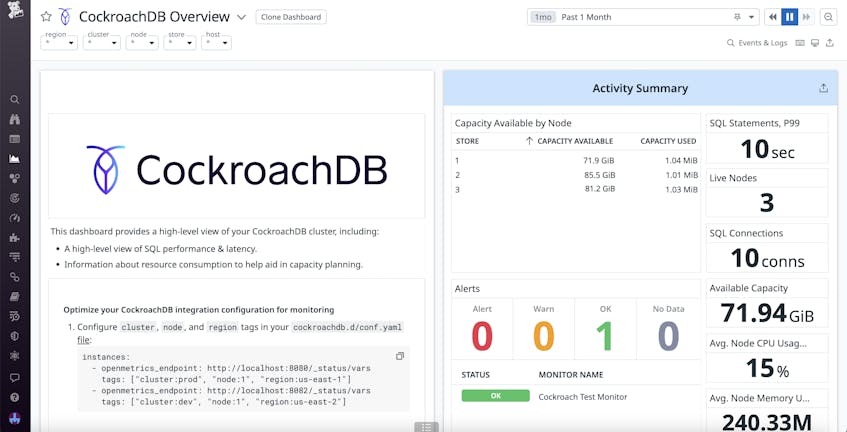Click the Past 1 Month time field
The image size is (847, 432).
643,17
